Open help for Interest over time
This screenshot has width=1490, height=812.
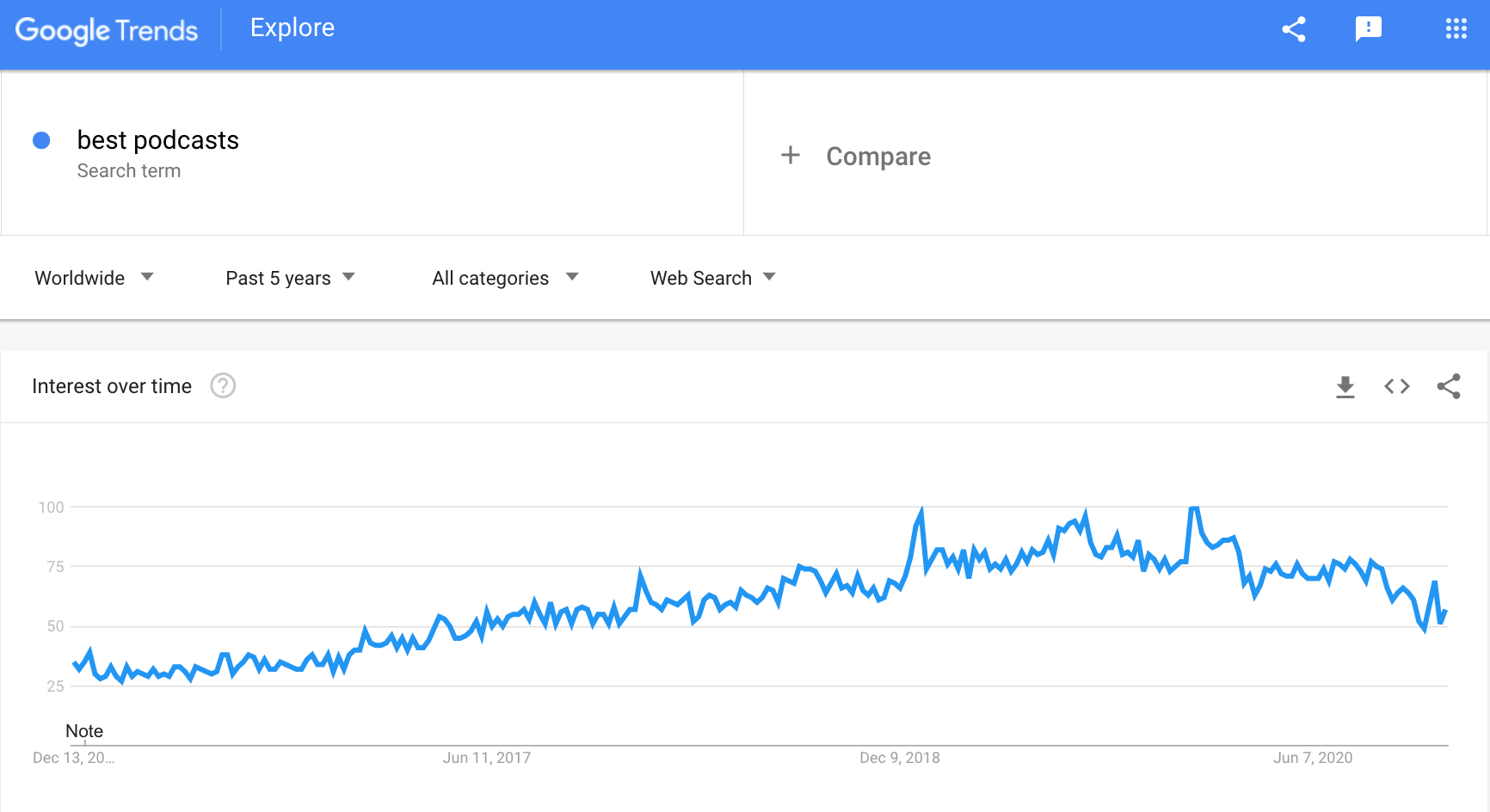223,386
